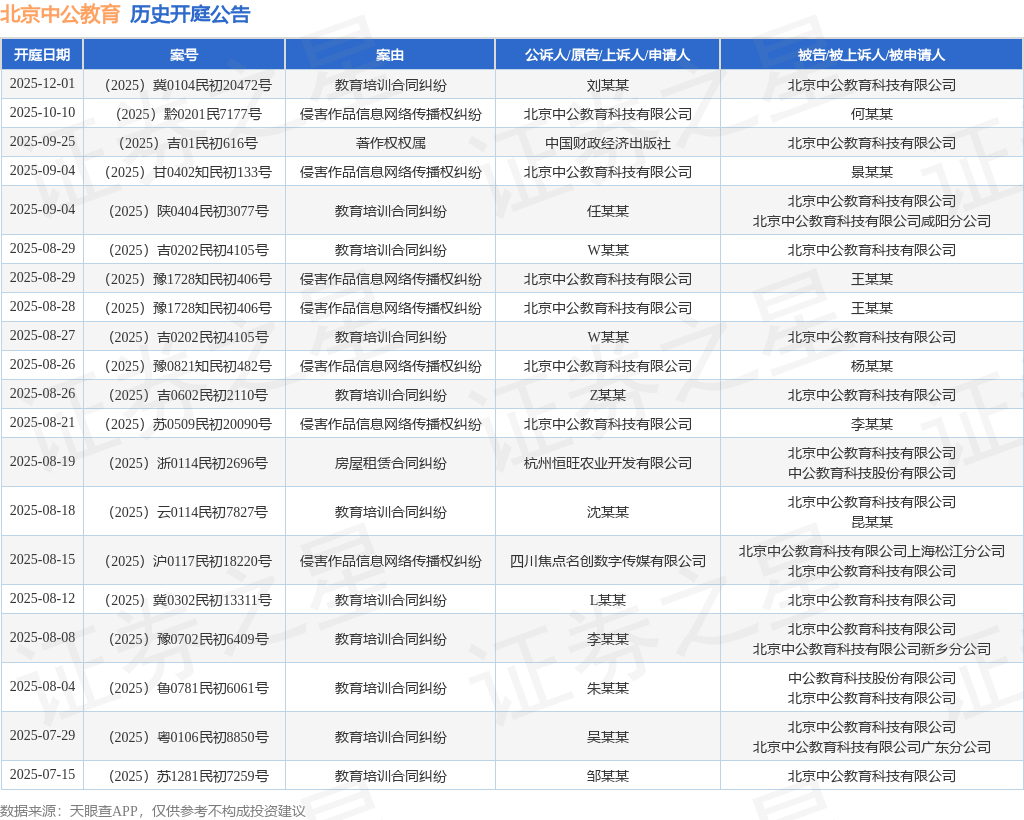Click defendant 北京中公教育科技有限公司咸阳分公司

pos(871,221)
